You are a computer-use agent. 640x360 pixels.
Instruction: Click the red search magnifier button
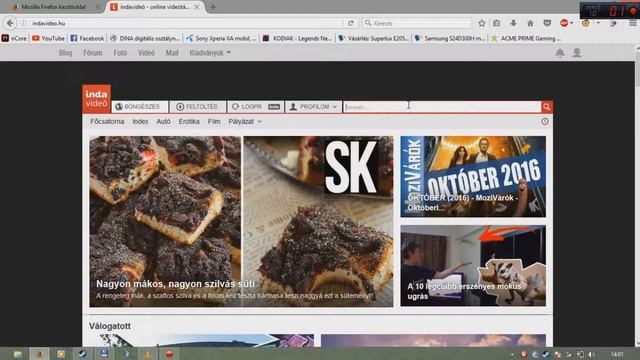(x=547, y=107)
